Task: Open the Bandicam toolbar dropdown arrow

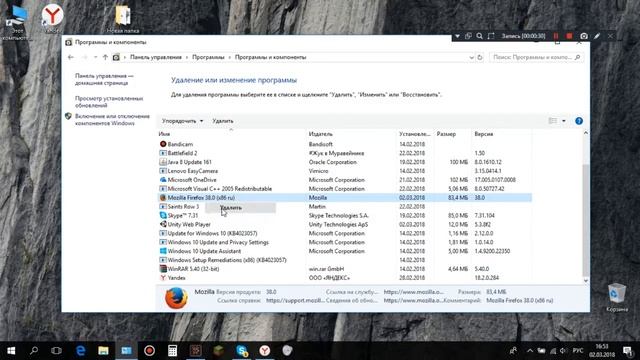Action: [458, 36]
